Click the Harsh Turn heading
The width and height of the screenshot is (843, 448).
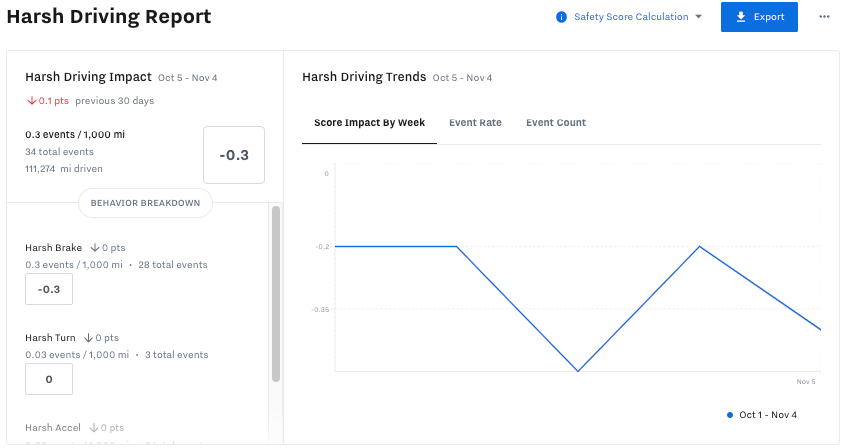(50, 338)
